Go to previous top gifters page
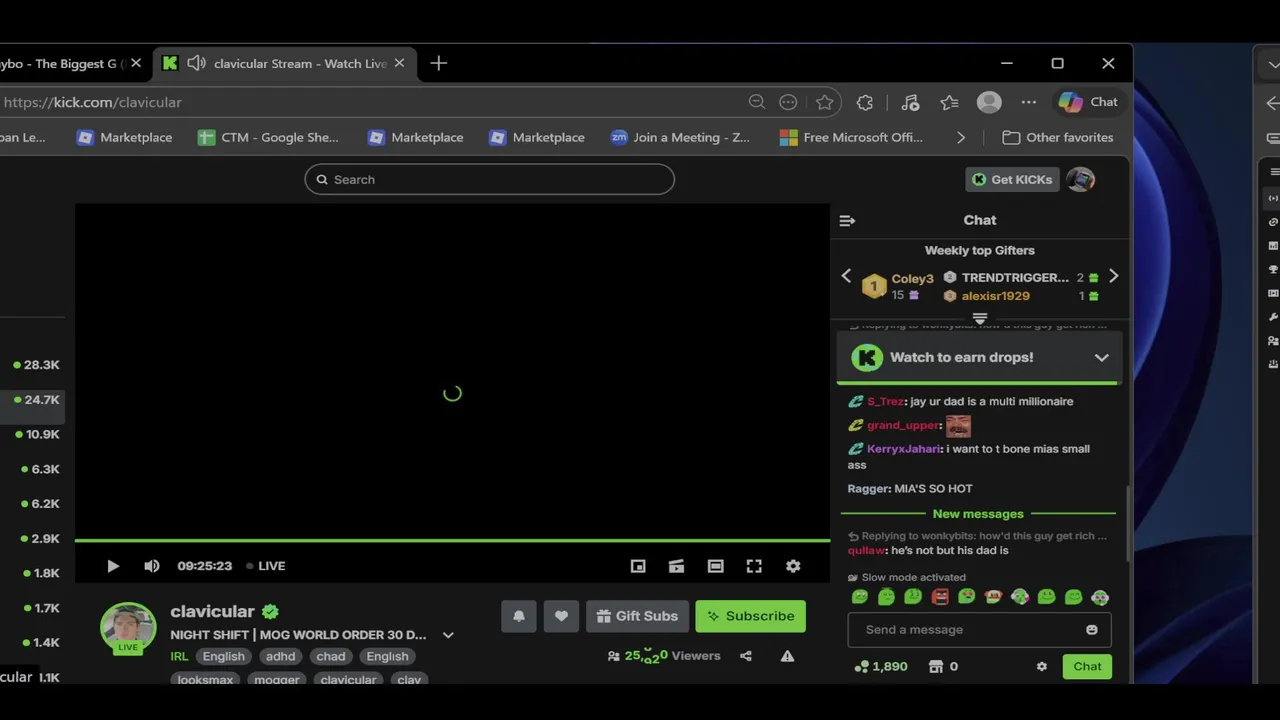The image size is (1280, 720). click(x=846, y=276)
